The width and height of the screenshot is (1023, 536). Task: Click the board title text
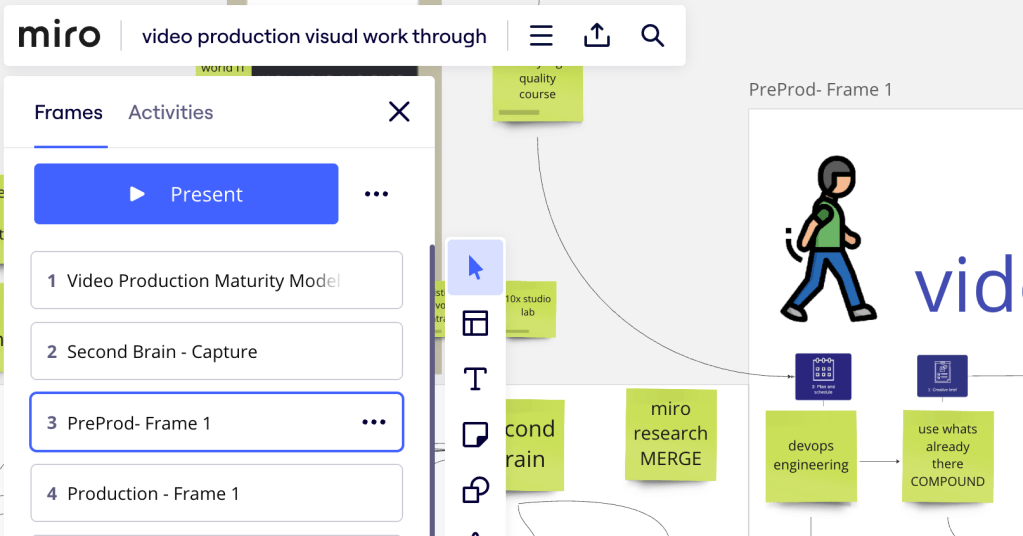click(x=314, y=37)
